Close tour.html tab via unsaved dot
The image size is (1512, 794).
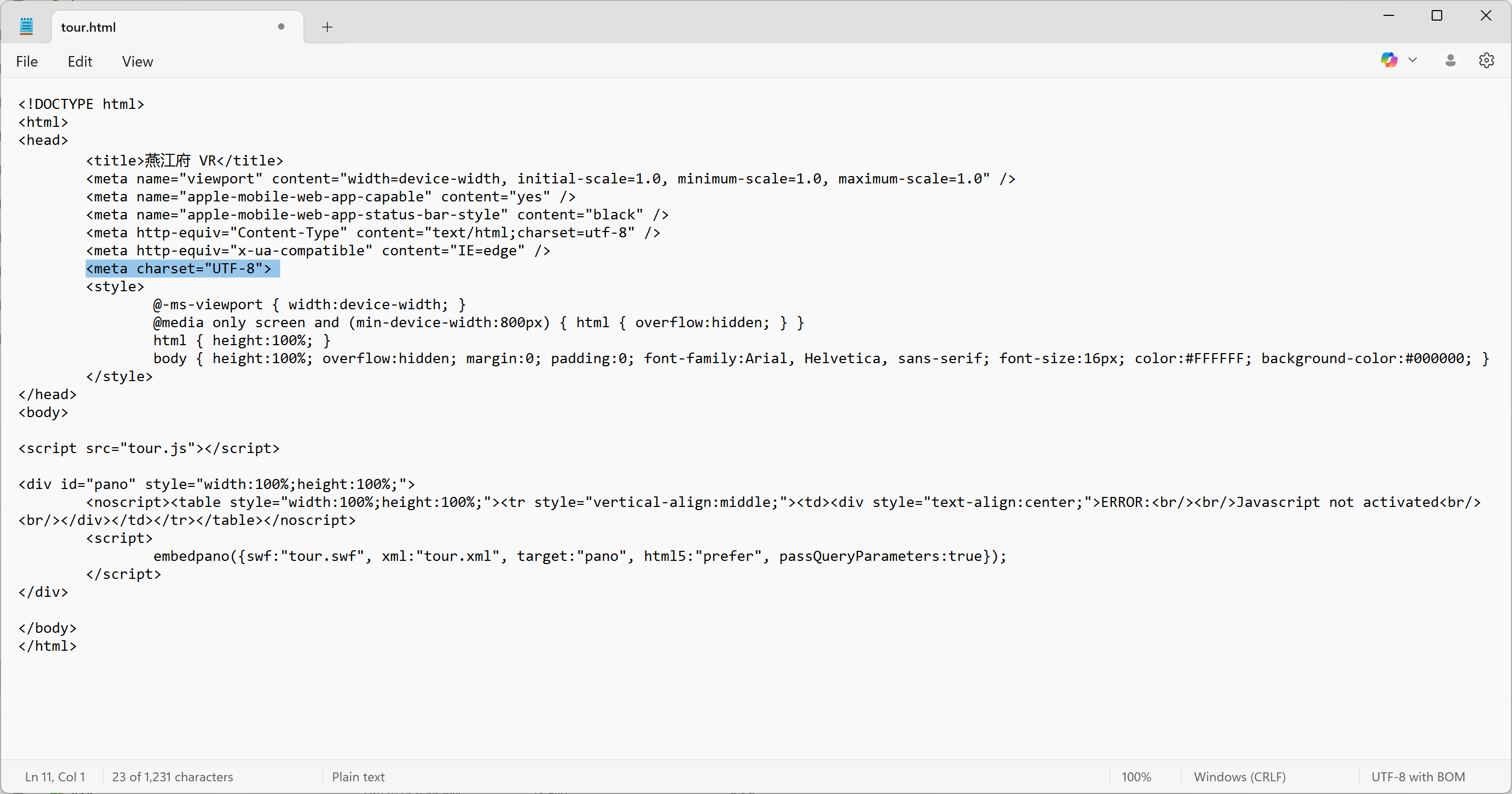point(281,26)
